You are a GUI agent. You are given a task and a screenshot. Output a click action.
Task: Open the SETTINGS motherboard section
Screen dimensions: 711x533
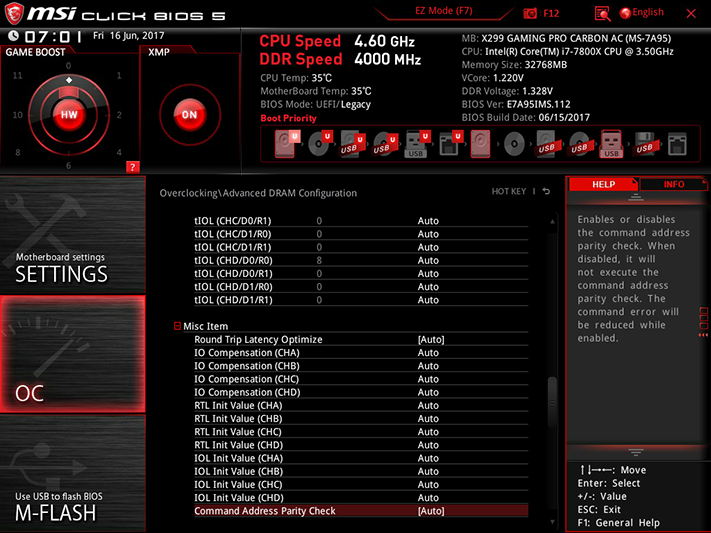pos(73,235)
